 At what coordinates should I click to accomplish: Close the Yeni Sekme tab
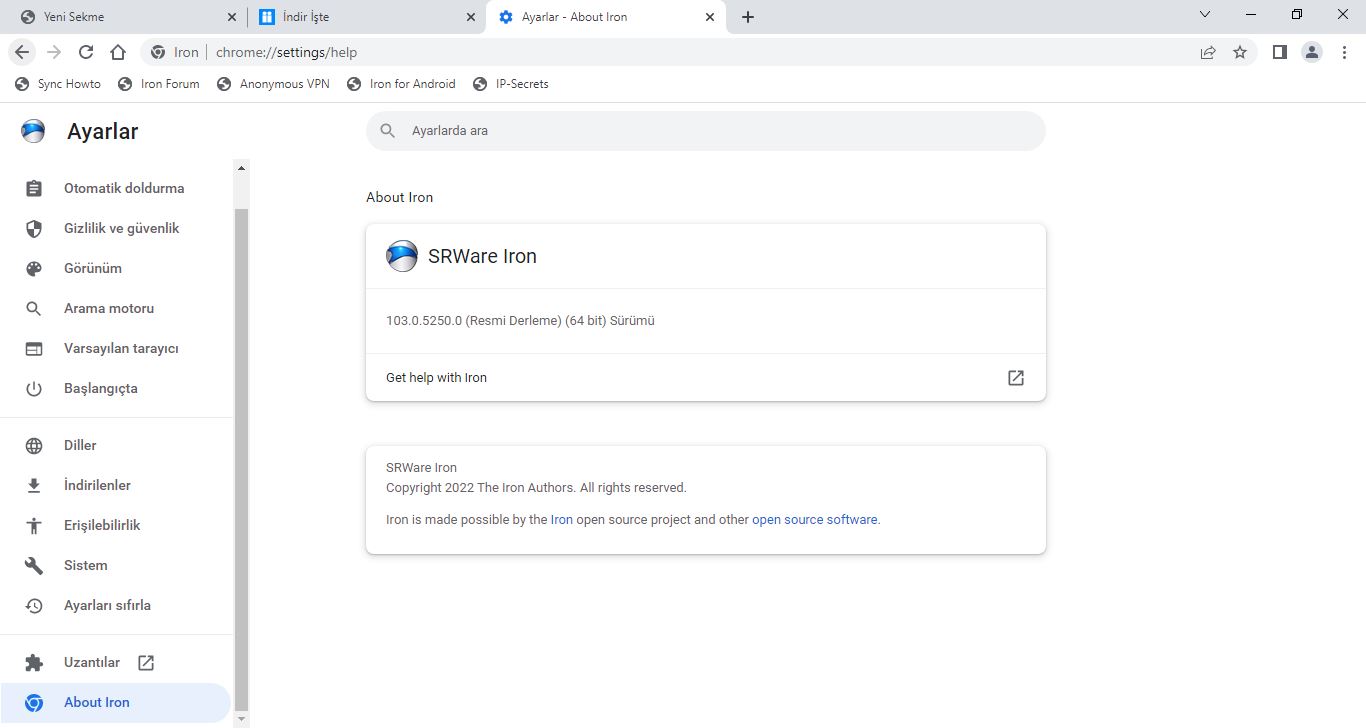pos(232,17)
